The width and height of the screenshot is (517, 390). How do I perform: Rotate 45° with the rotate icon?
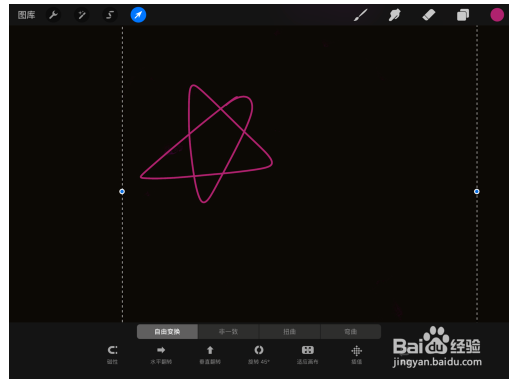pos(259,354)
